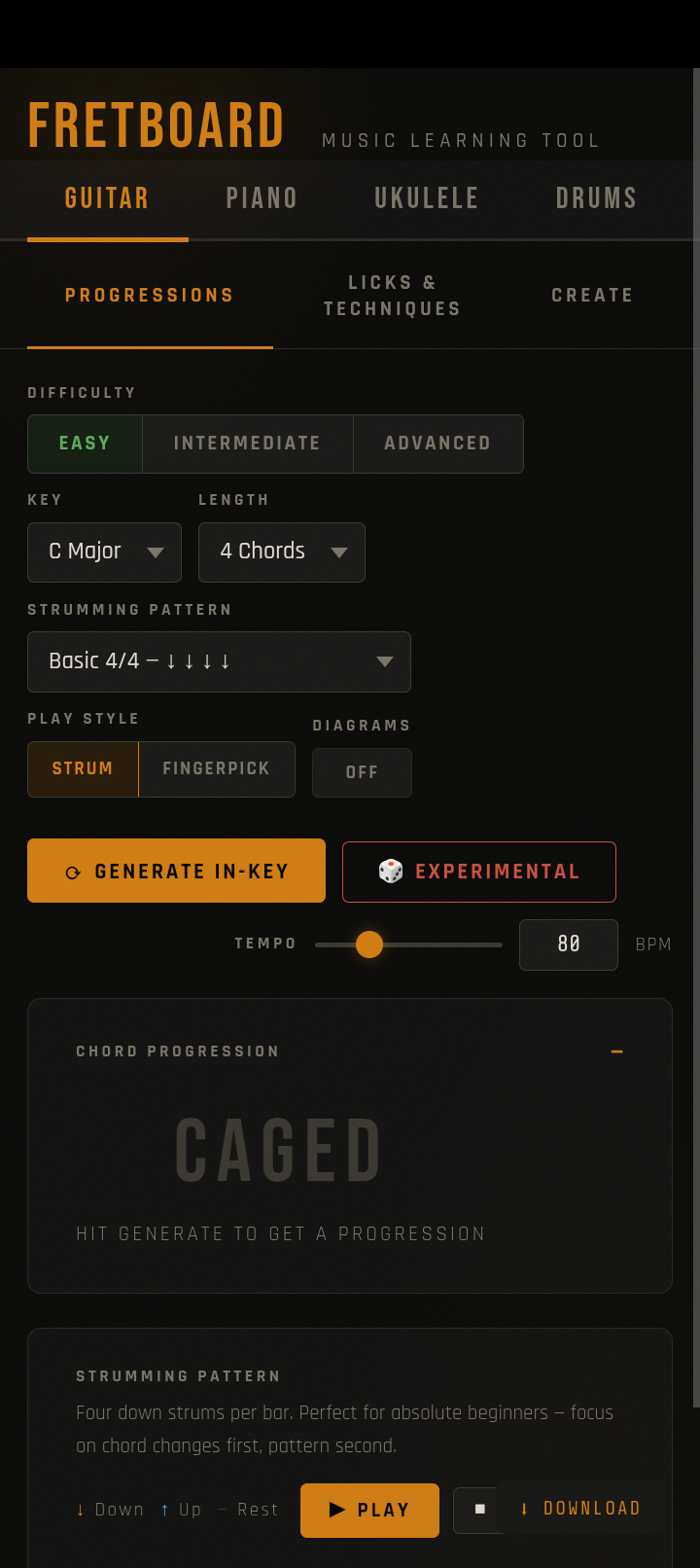Screen dimensions: 700x1568
Task: Click the dice icon on Experimental
Action: click(391, 872)
